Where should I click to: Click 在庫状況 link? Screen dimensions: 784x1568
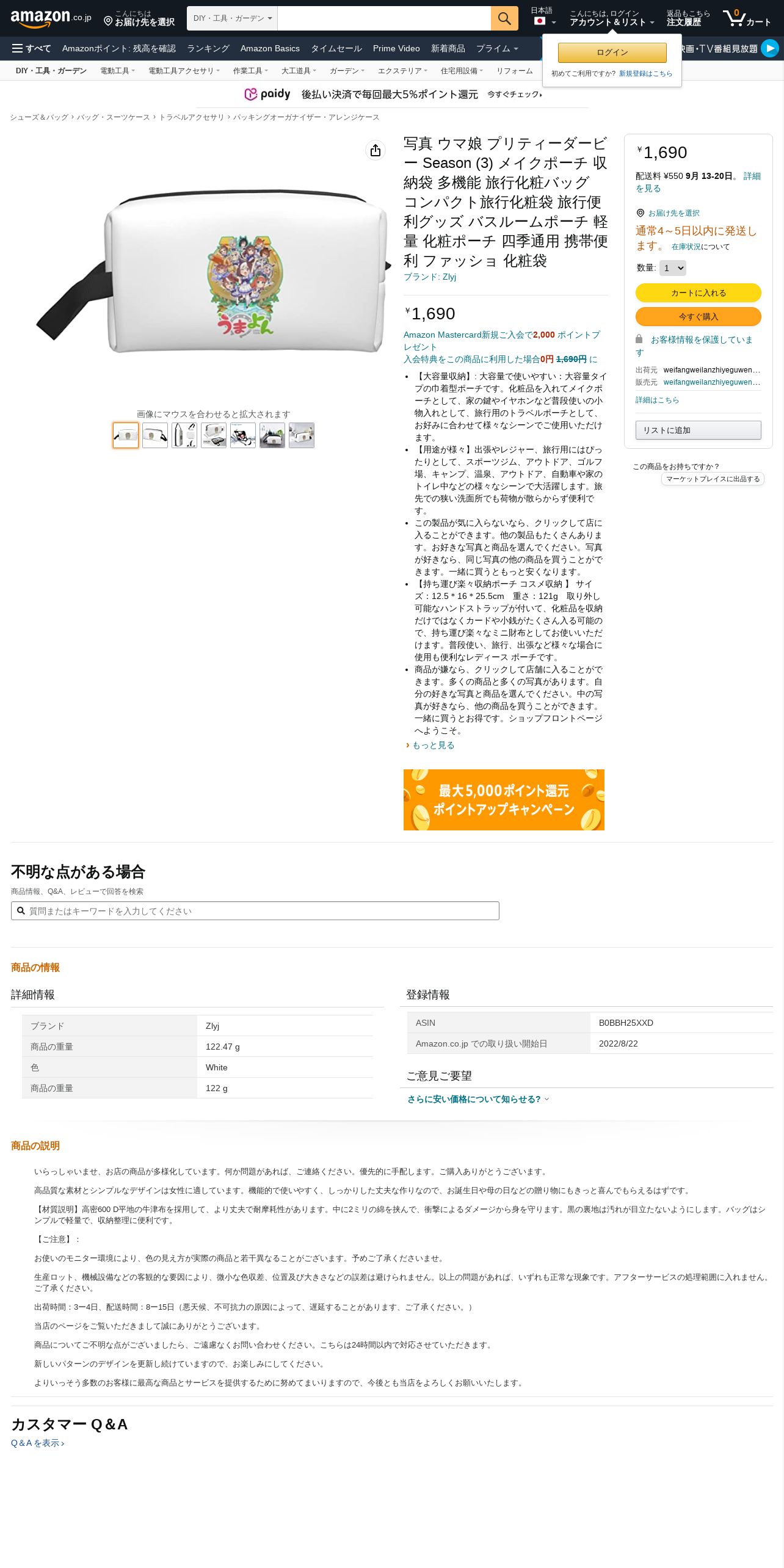tap(686, 247)
